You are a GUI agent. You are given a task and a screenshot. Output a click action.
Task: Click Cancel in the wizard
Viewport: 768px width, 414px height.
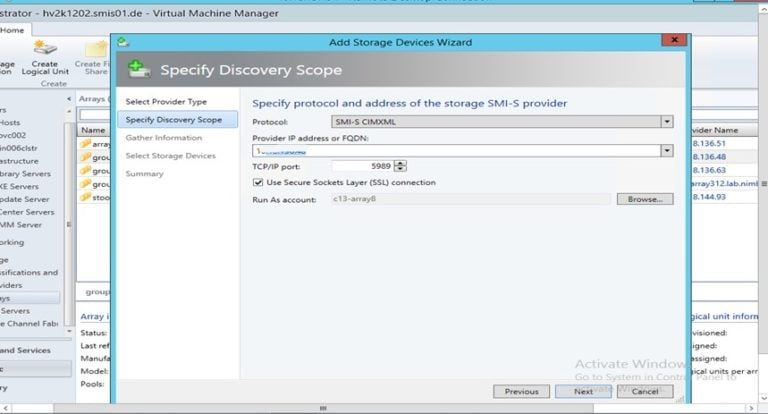[x=645, y=391]
